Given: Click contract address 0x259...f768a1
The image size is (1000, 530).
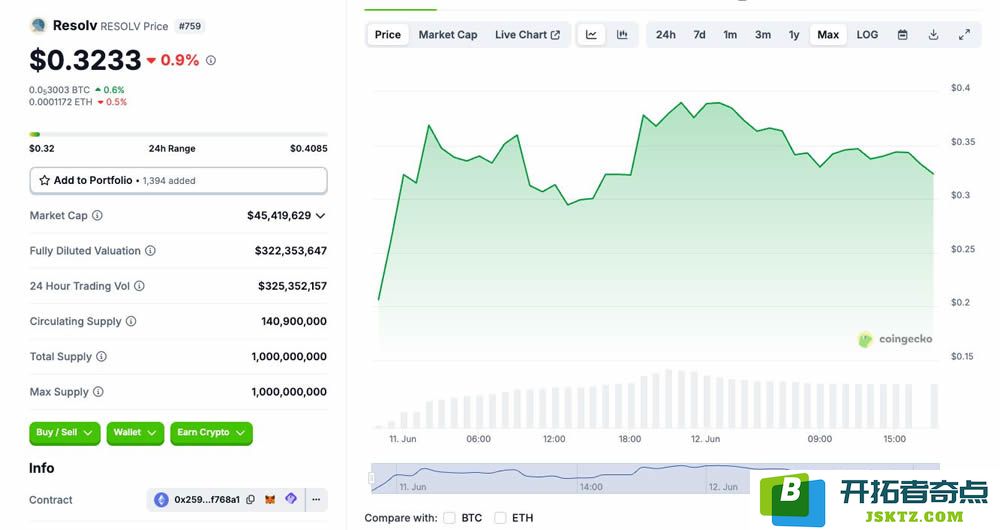Looking at the screenshot, I should click(x=207, y=499).
